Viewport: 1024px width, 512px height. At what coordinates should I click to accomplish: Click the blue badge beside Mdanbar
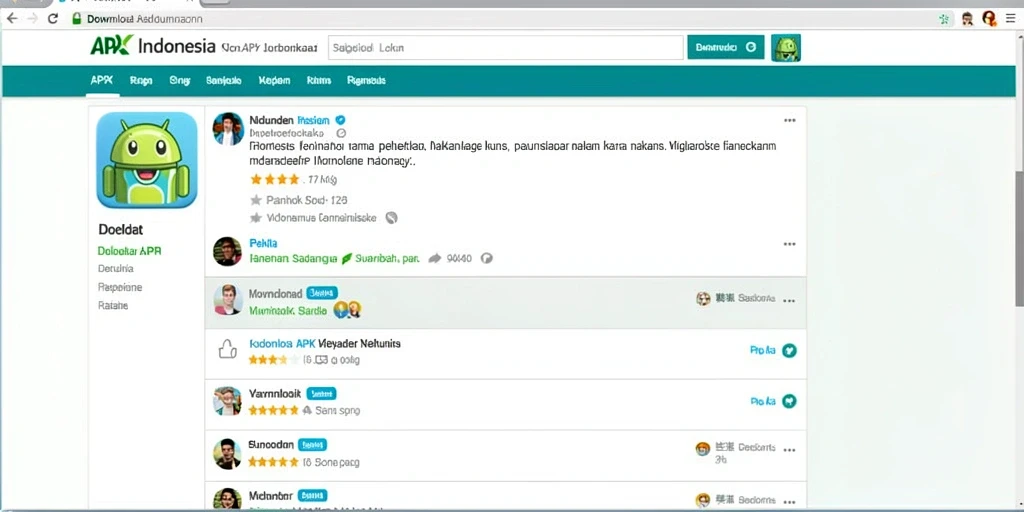coord(313,496)
